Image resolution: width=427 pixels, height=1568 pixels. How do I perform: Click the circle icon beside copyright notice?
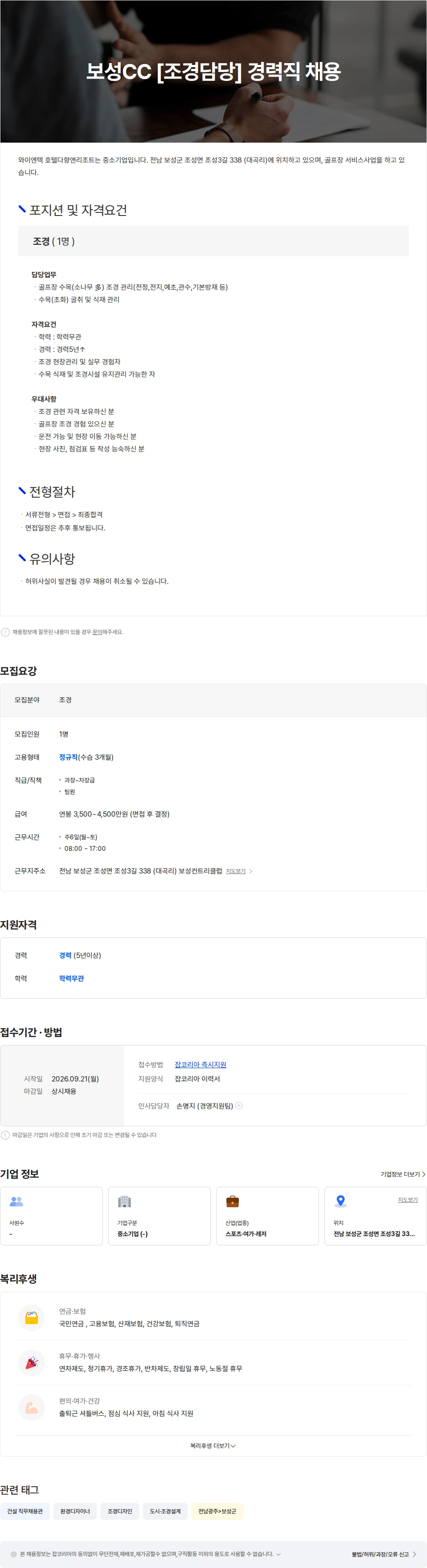coord(14,1554)
